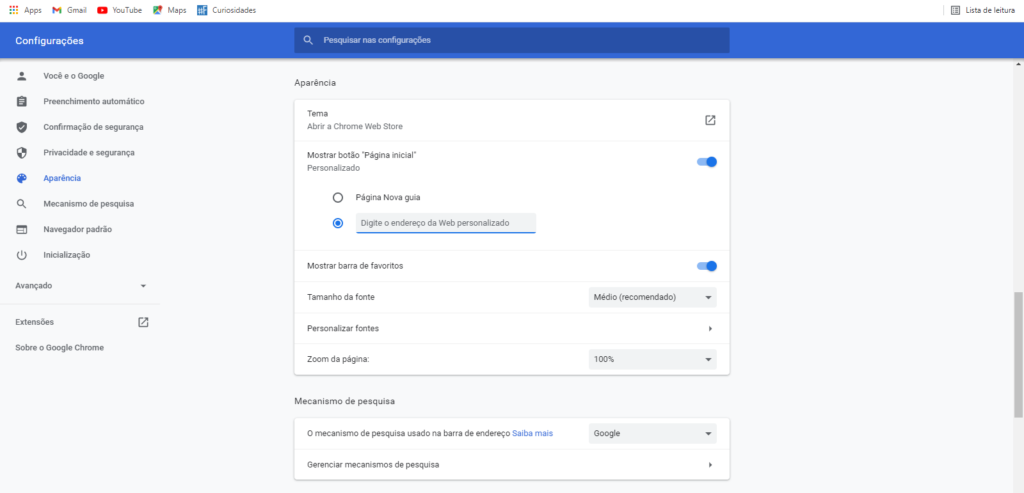Open Apps grid icon in bookmarks bar

click(14, 10)
